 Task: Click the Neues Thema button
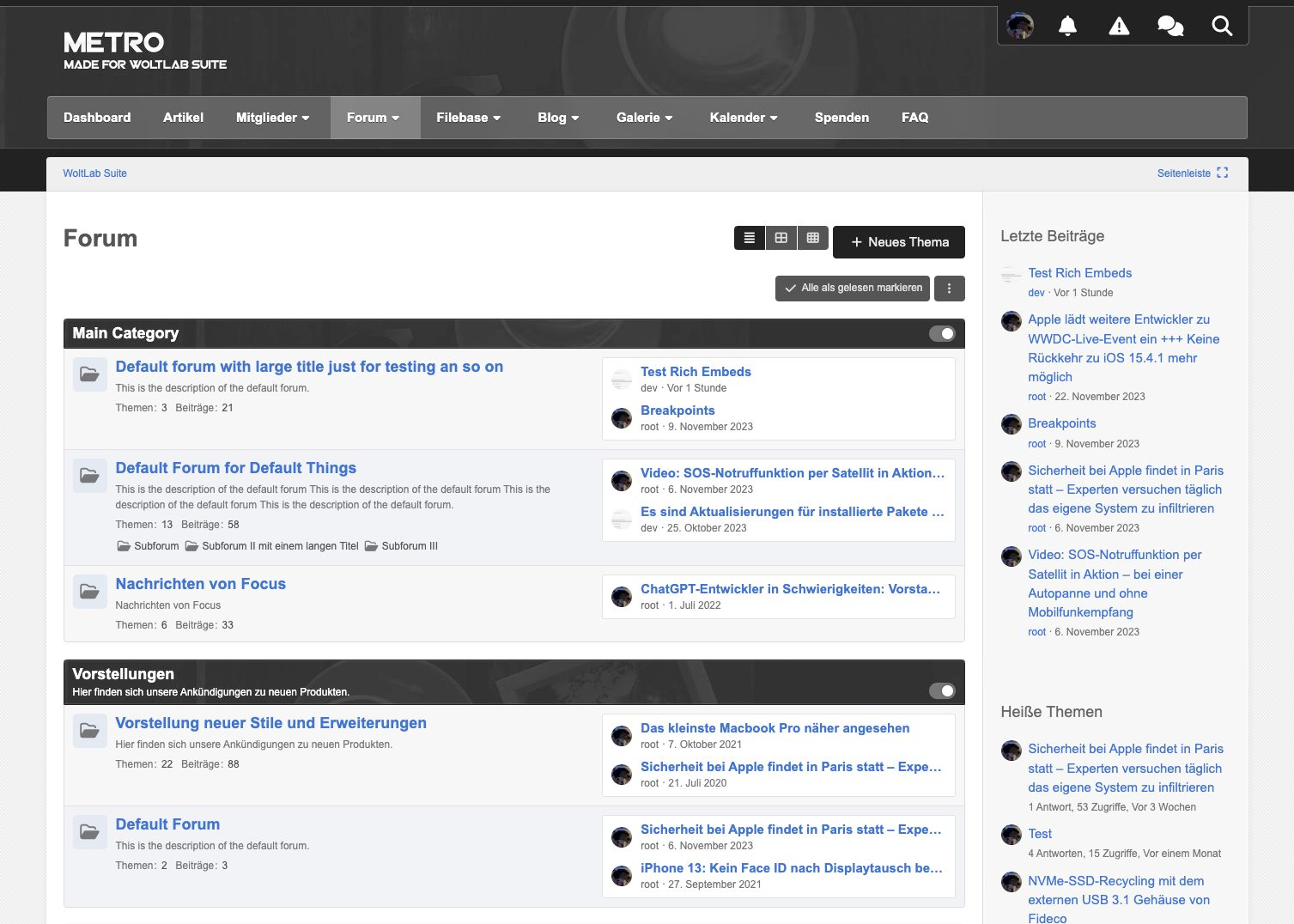pyautogui.click(x=898, y=242)
